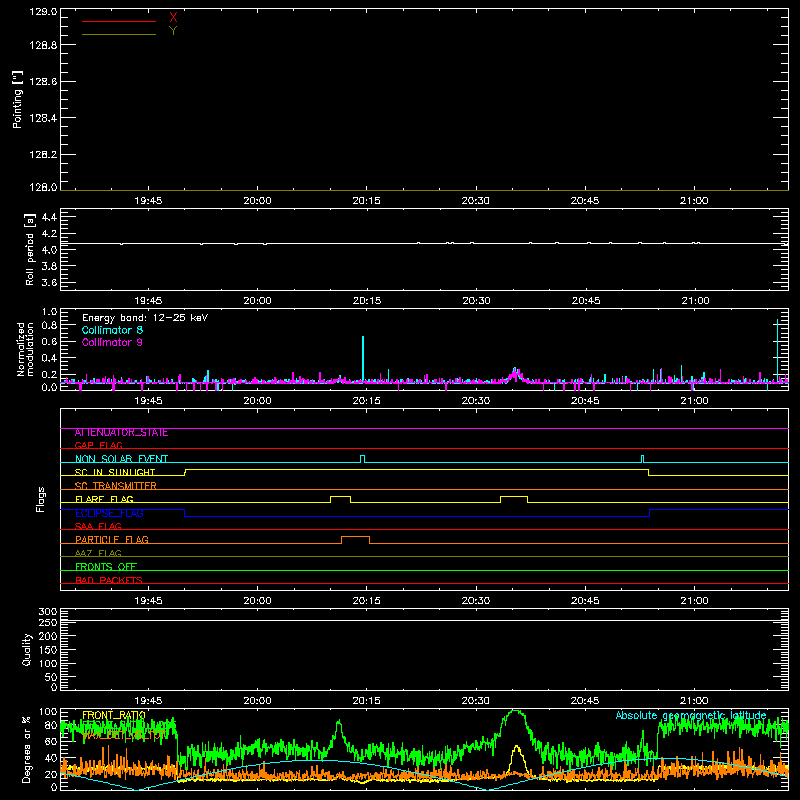800x800 pixels.
Task: Click the Y legend label in Pointing panel
Action: click(173, 31)
